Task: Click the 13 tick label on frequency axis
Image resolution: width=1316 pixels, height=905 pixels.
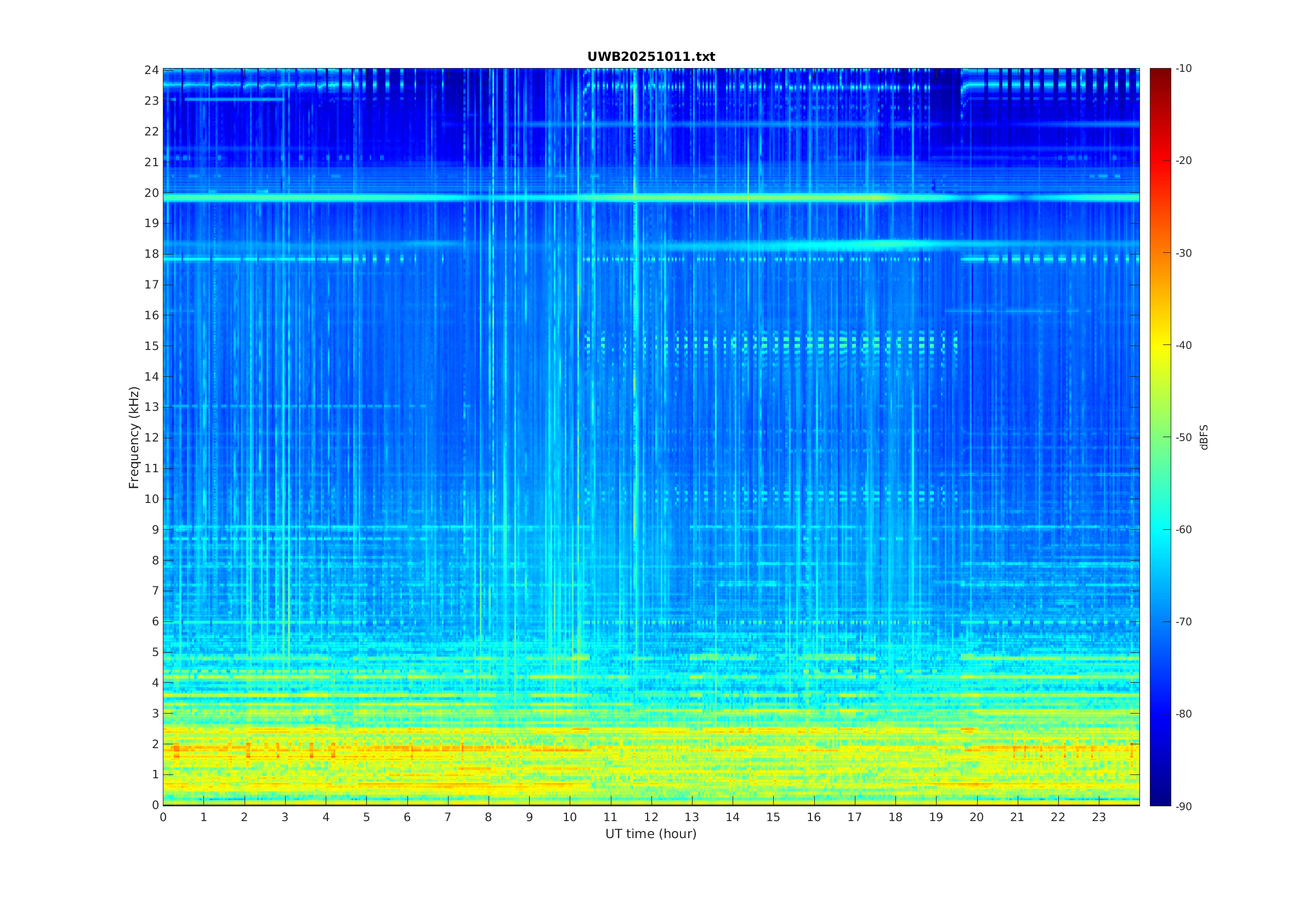Action: pyautogui.click(x=151, y=407)
